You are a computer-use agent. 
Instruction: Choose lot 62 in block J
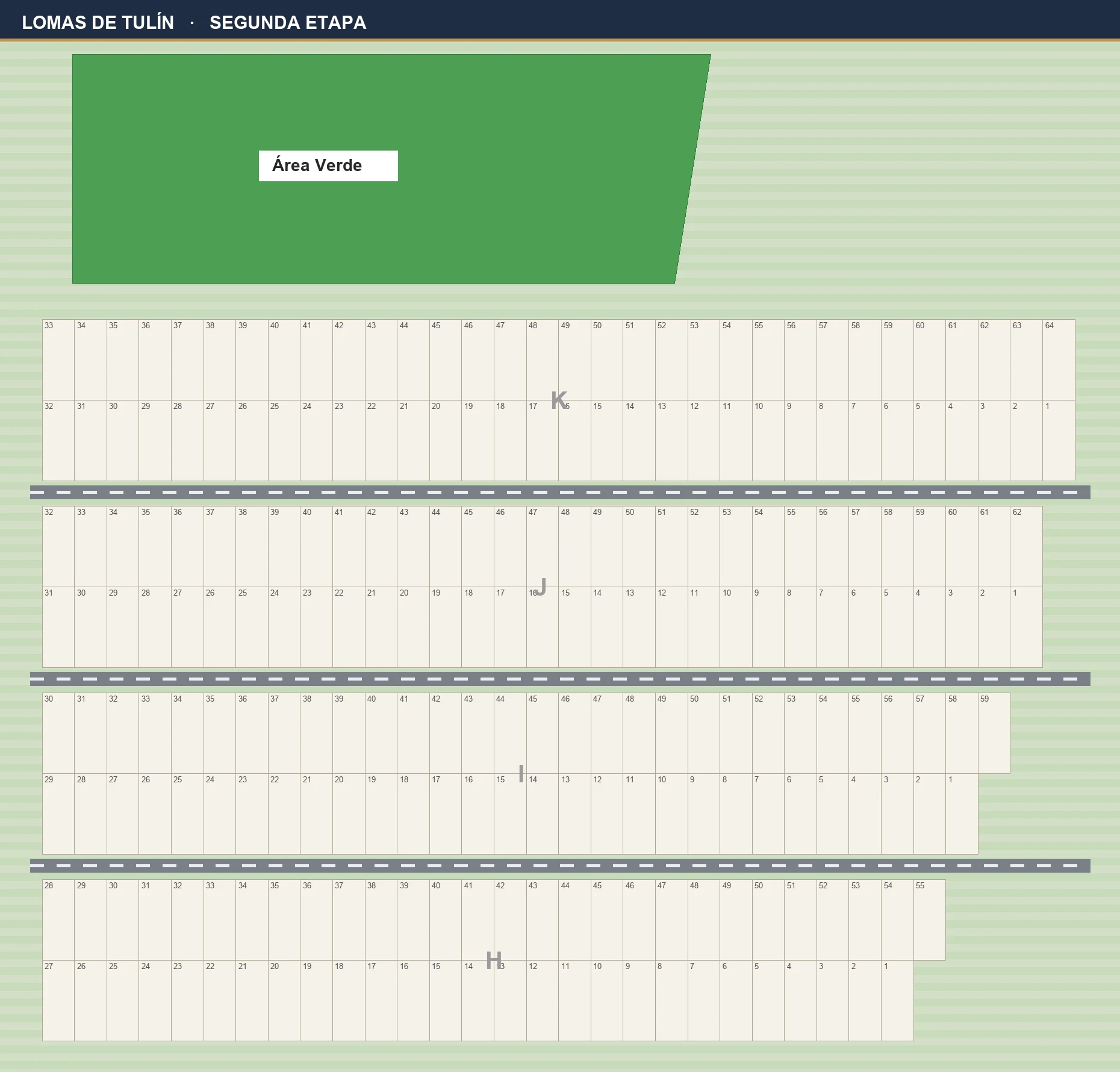(x=1026, y=546)
